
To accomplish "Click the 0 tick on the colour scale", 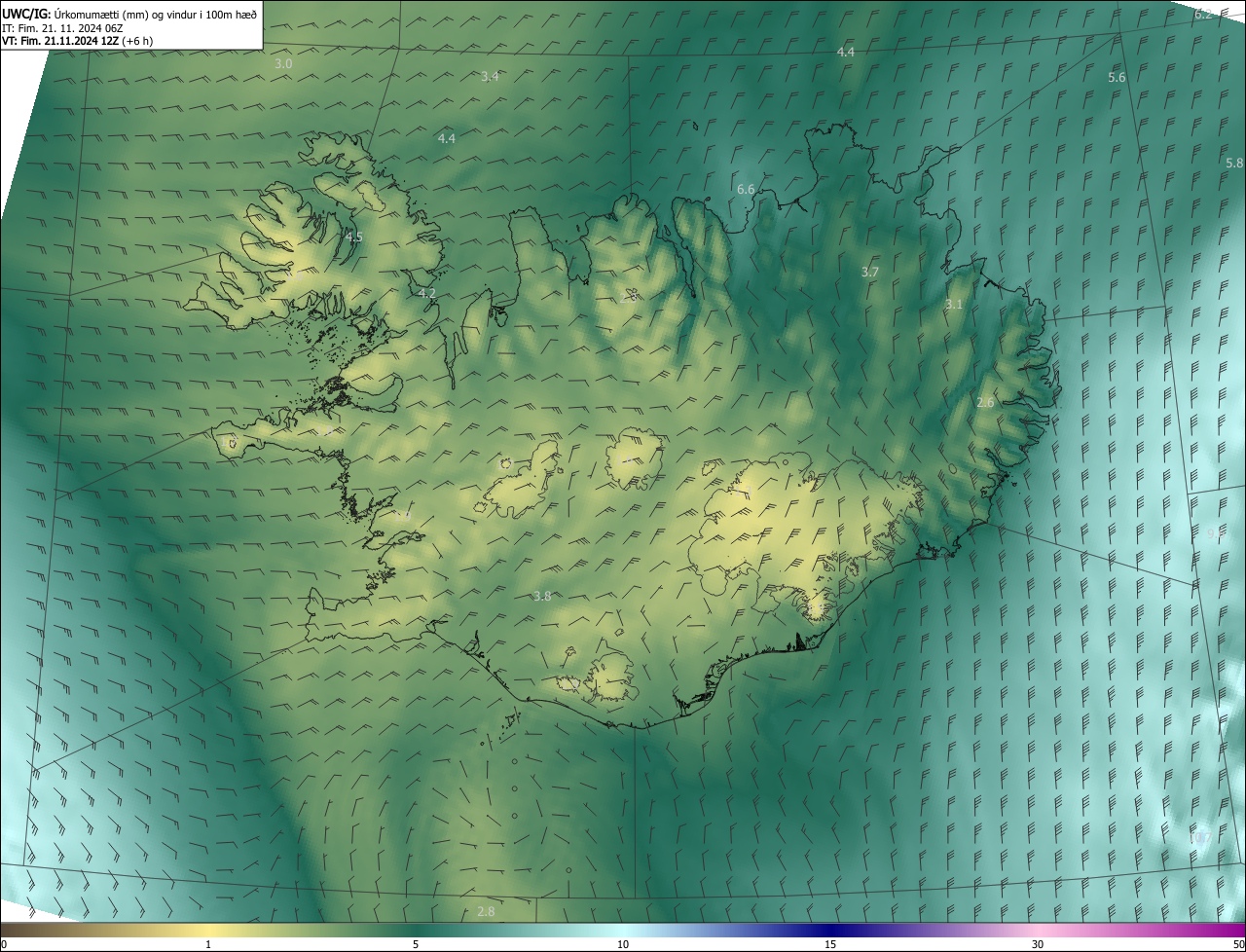I will pos(4,944).
